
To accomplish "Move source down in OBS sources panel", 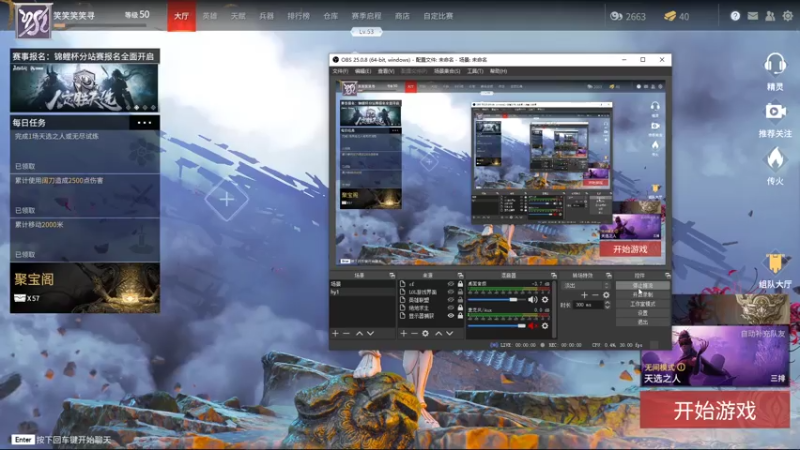I will point(449,333).
